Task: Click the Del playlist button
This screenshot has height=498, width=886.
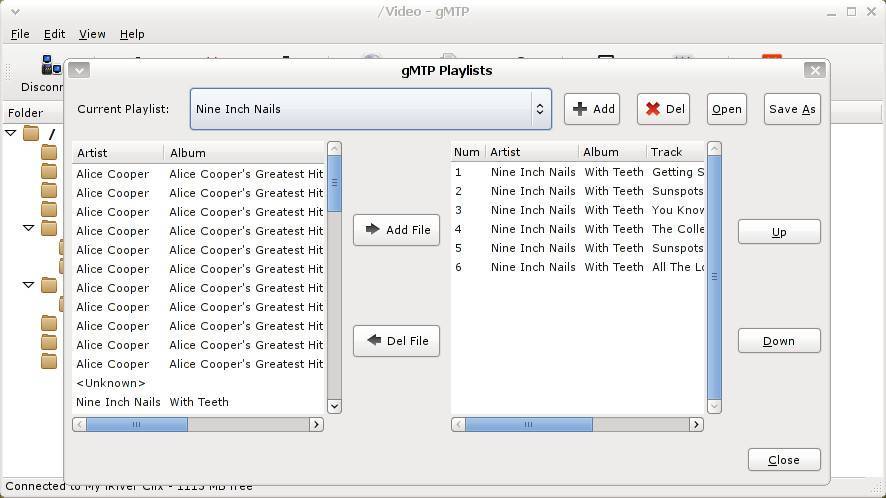Action: click(x=664, y=109)
